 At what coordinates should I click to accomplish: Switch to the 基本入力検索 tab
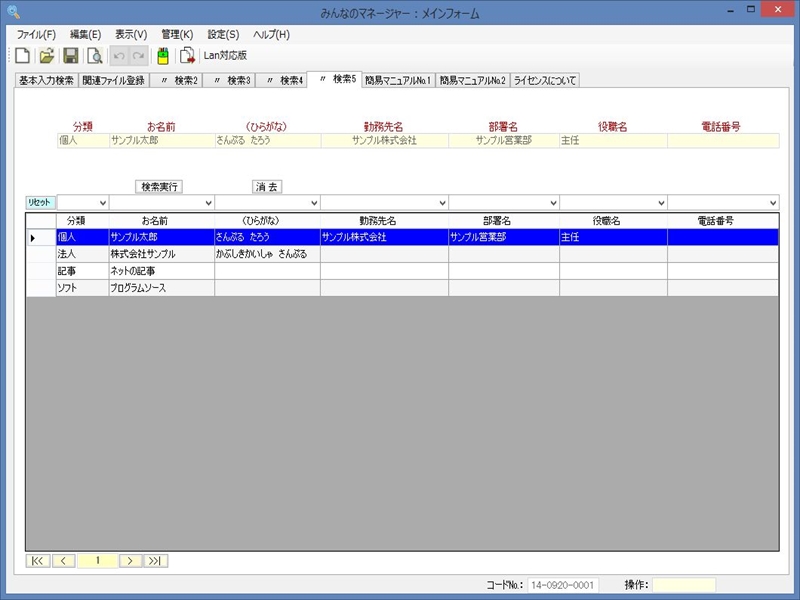46,80
